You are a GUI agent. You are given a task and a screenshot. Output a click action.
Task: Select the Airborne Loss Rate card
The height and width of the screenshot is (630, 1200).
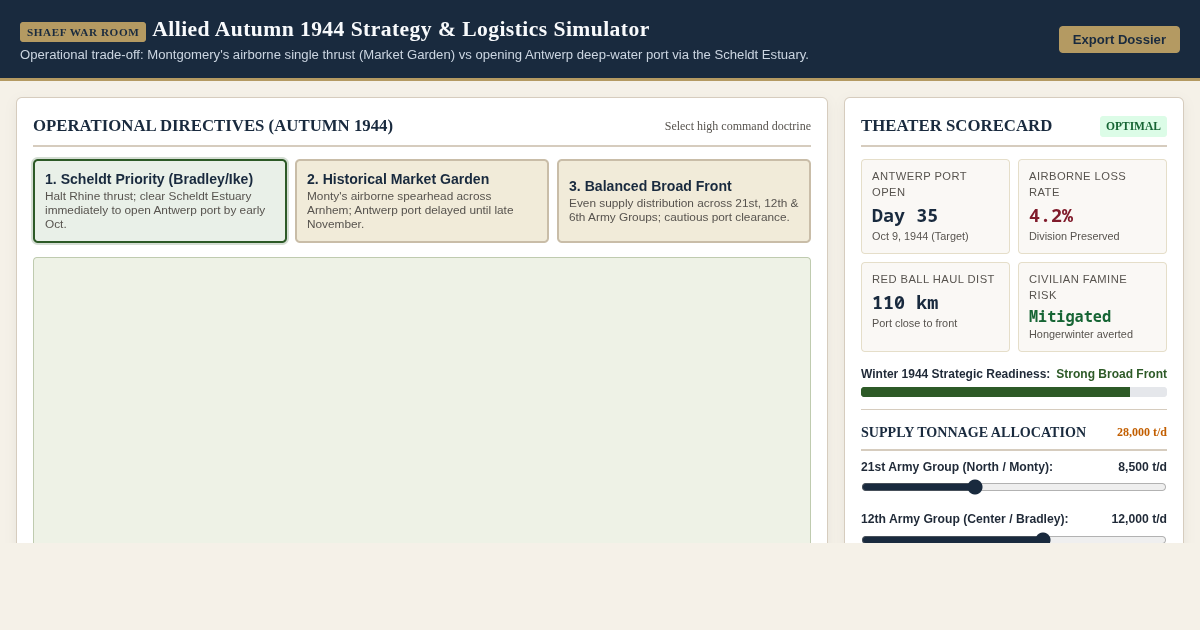tap(1092, 207)
